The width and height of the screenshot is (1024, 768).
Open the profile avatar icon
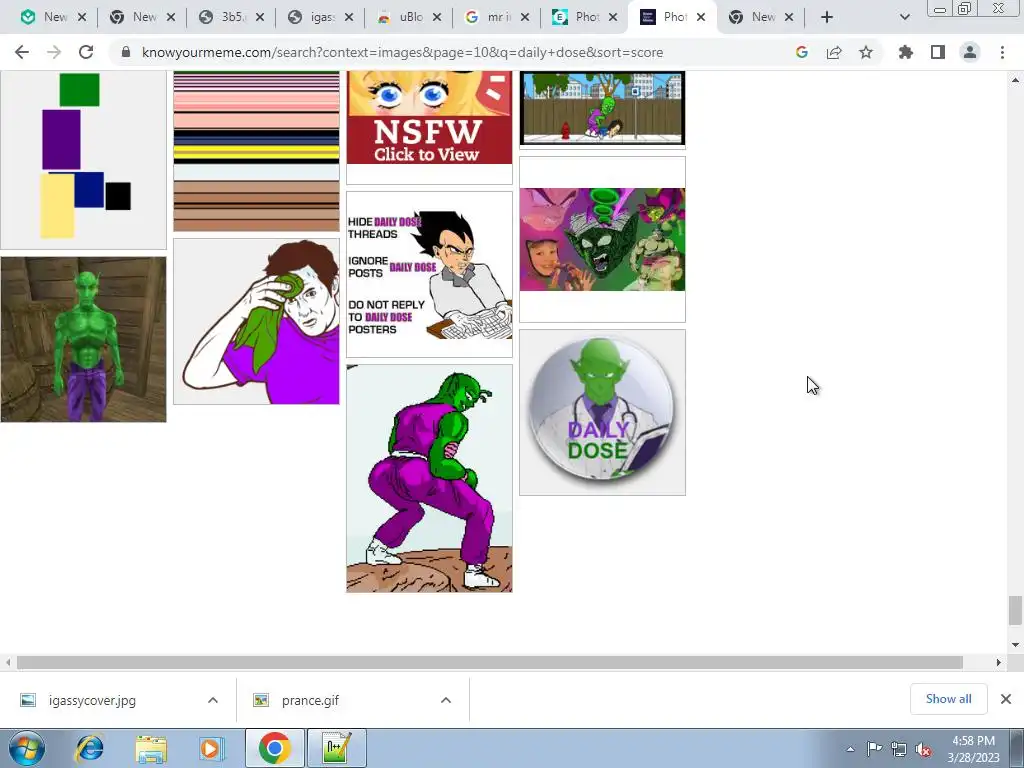click(970, 52)
